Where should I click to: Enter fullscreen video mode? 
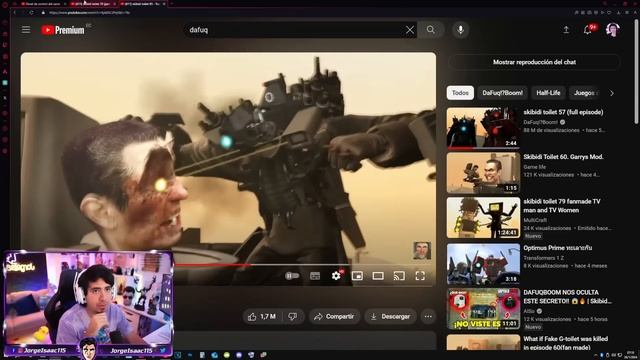420,276
